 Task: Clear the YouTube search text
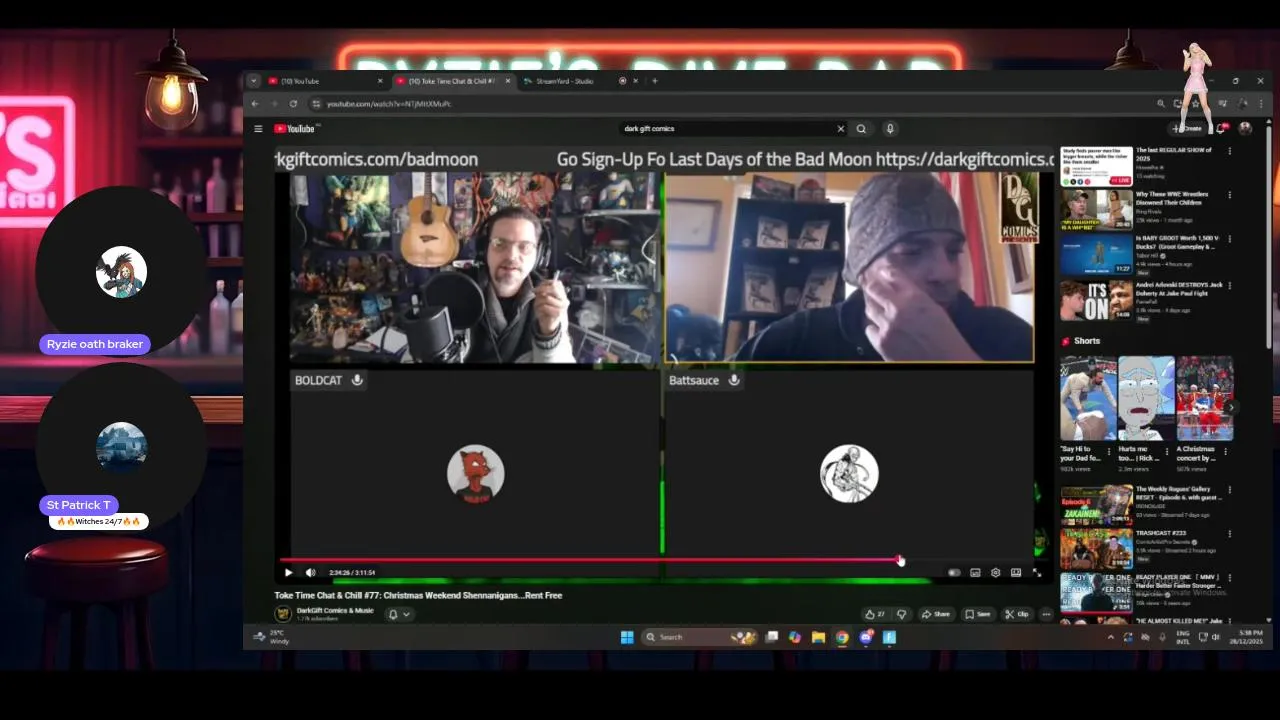(840, 128)
